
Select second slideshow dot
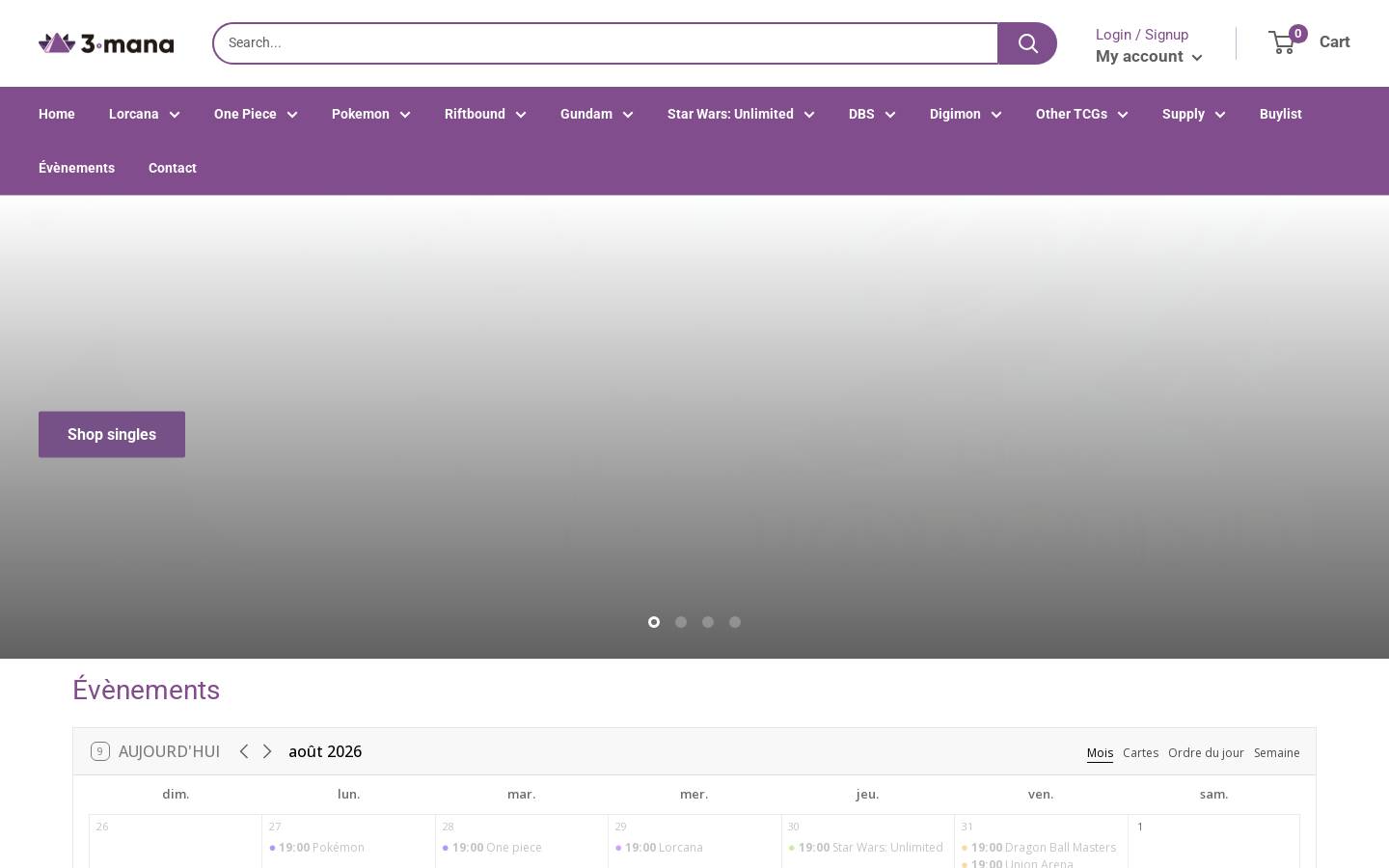point(681,622)
